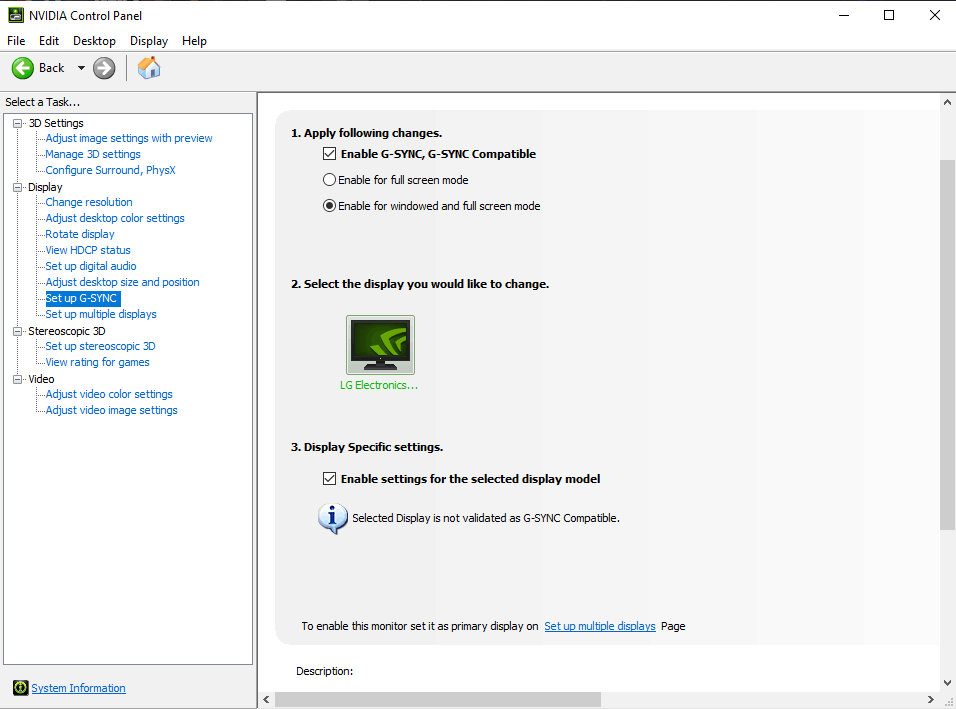
Task: Collapse the Stereoscopic 3D tree node
Action: pos(18,331)
